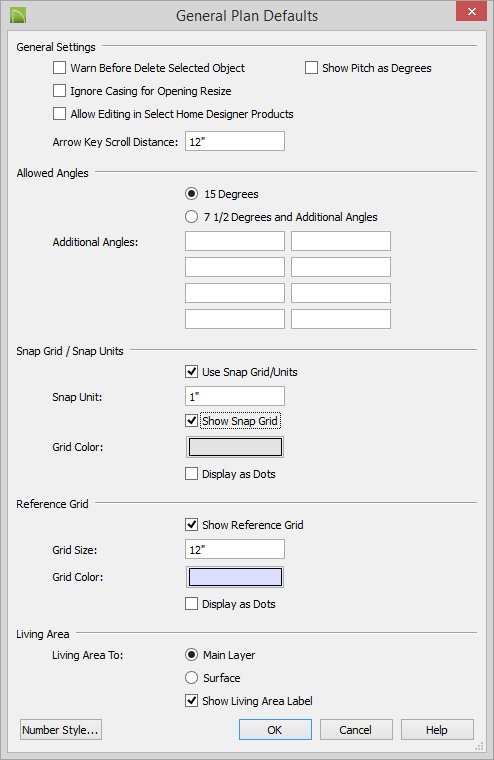Open the Snap Grid color swatch
Viewport: 494px width, 760px height.
coord(235,447)
